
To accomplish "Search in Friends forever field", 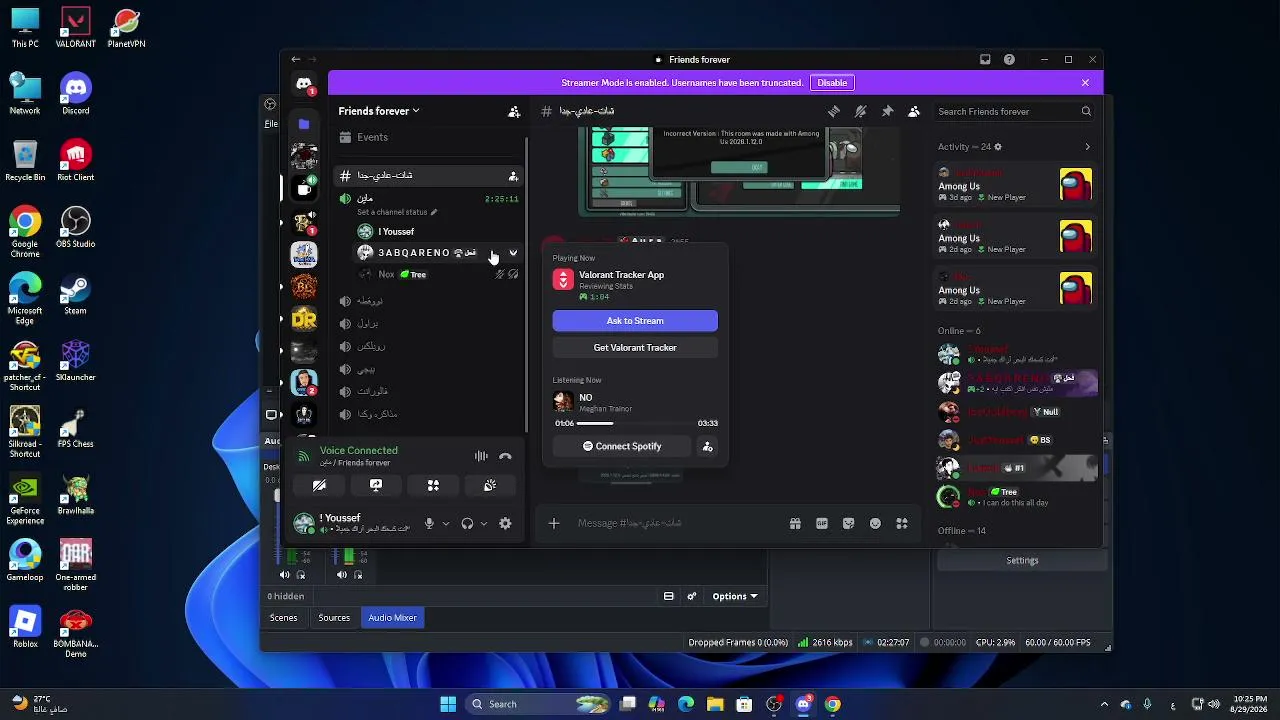I will coord(1014,111).
